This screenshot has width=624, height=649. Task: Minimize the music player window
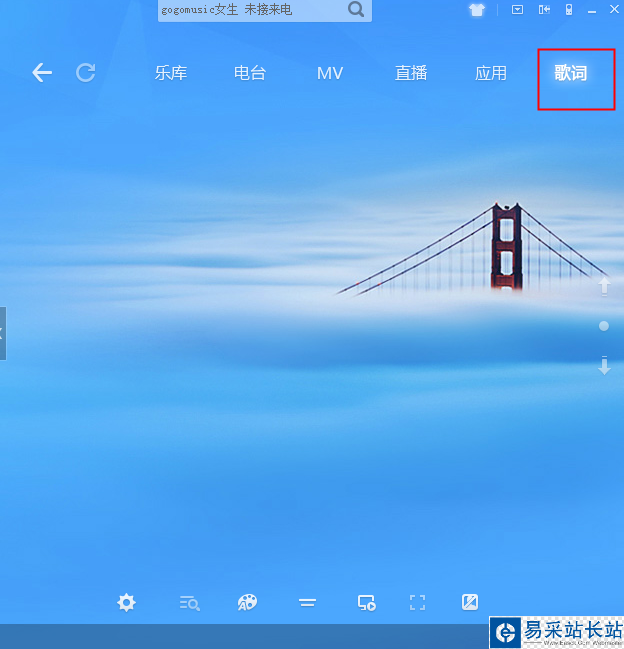(592, 11)
